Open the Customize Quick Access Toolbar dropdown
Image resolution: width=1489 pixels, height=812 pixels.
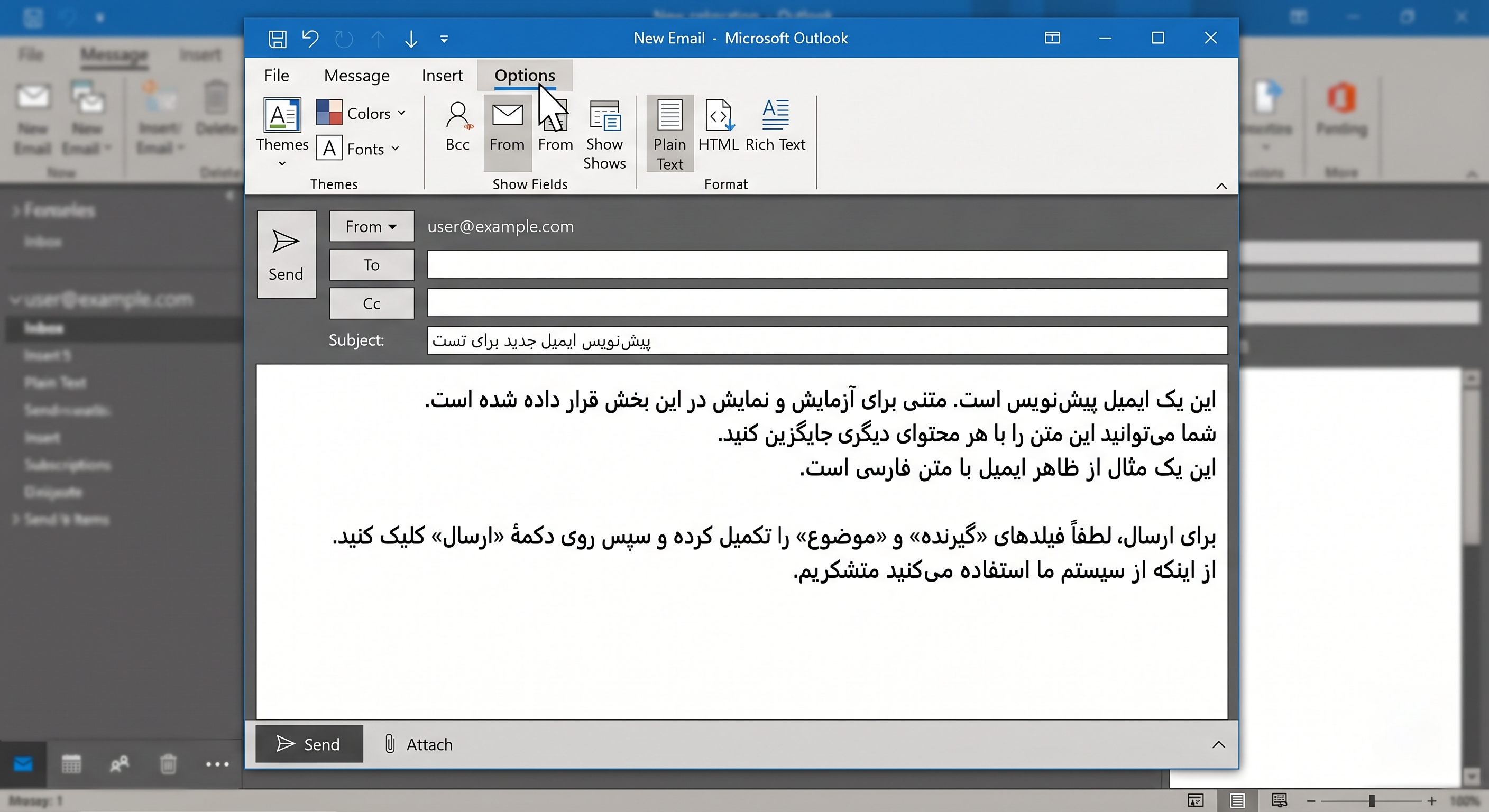(x=444, y=39)
